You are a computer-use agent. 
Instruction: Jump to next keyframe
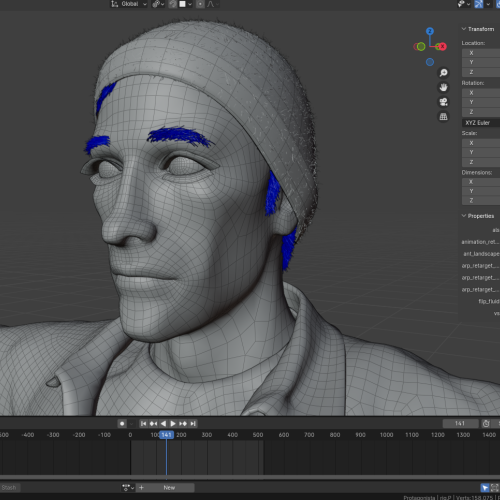pos(183,424)
